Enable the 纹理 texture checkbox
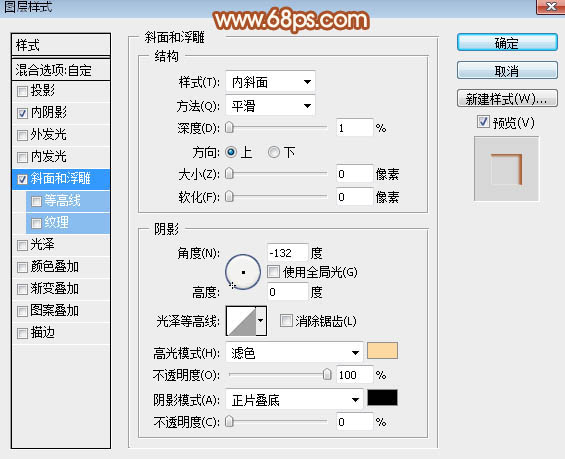 36,223
